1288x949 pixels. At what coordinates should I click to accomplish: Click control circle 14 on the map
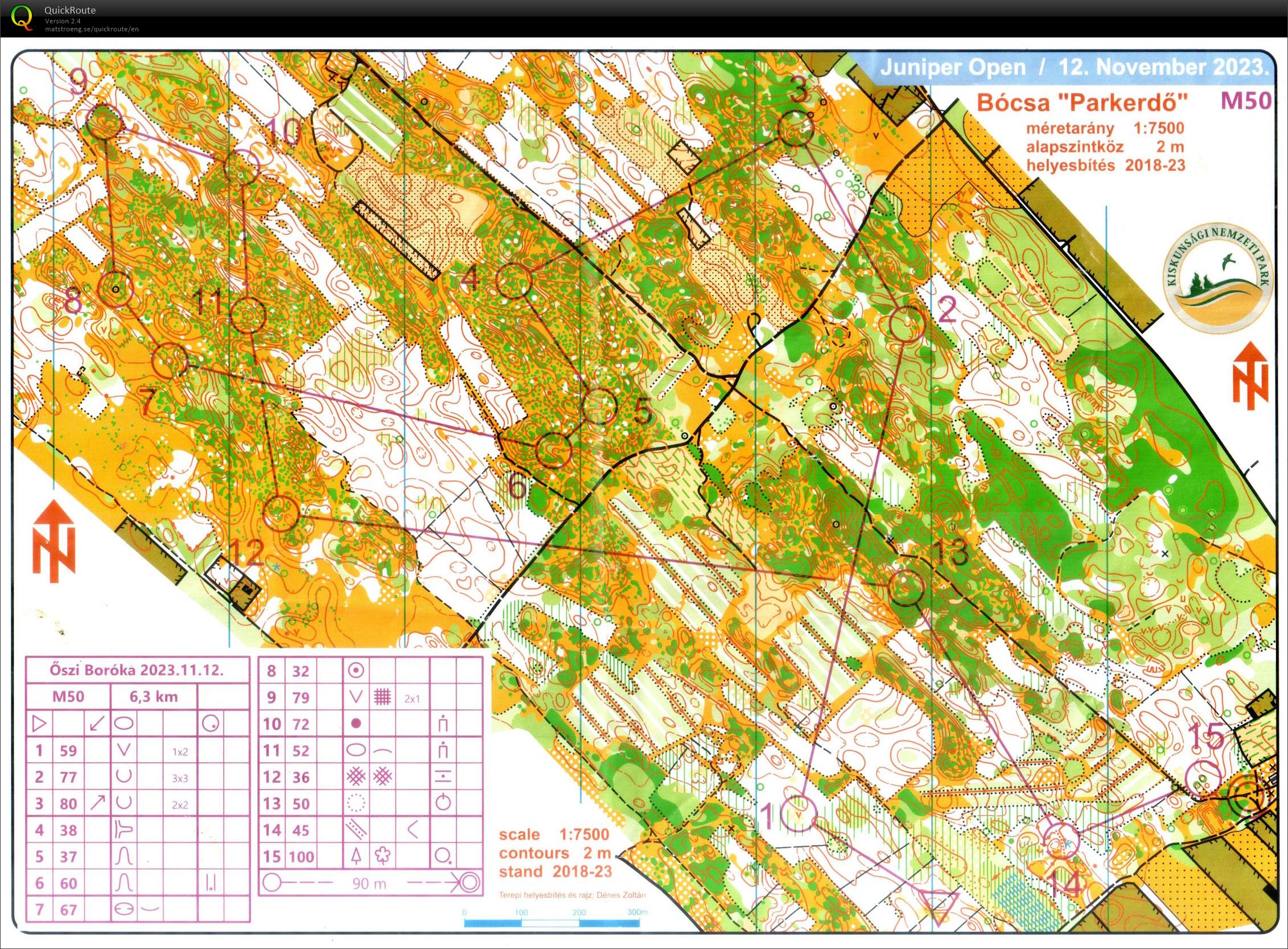click(1060, 840)
